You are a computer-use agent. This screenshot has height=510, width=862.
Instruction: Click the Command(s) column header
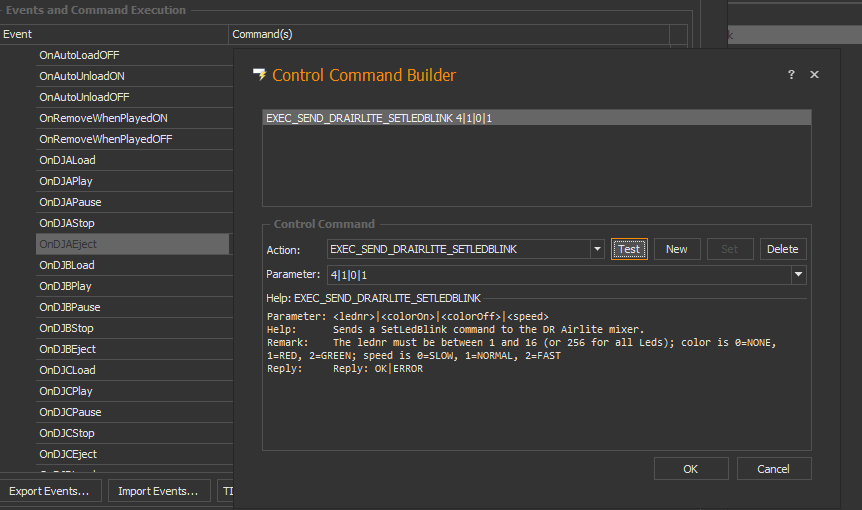[x=262, y=34]
